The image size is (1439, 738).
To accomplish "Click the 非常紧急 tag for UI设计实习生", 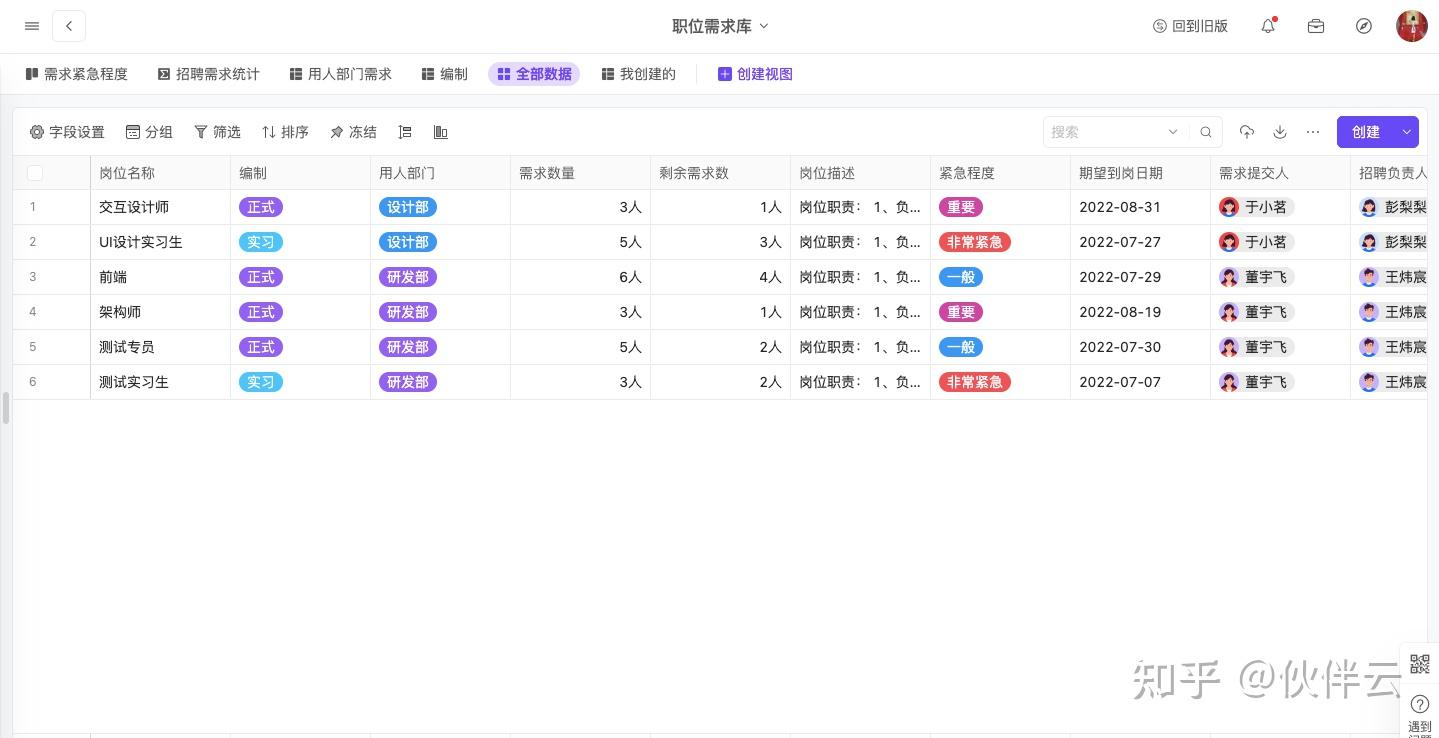I will click(974, 242).
